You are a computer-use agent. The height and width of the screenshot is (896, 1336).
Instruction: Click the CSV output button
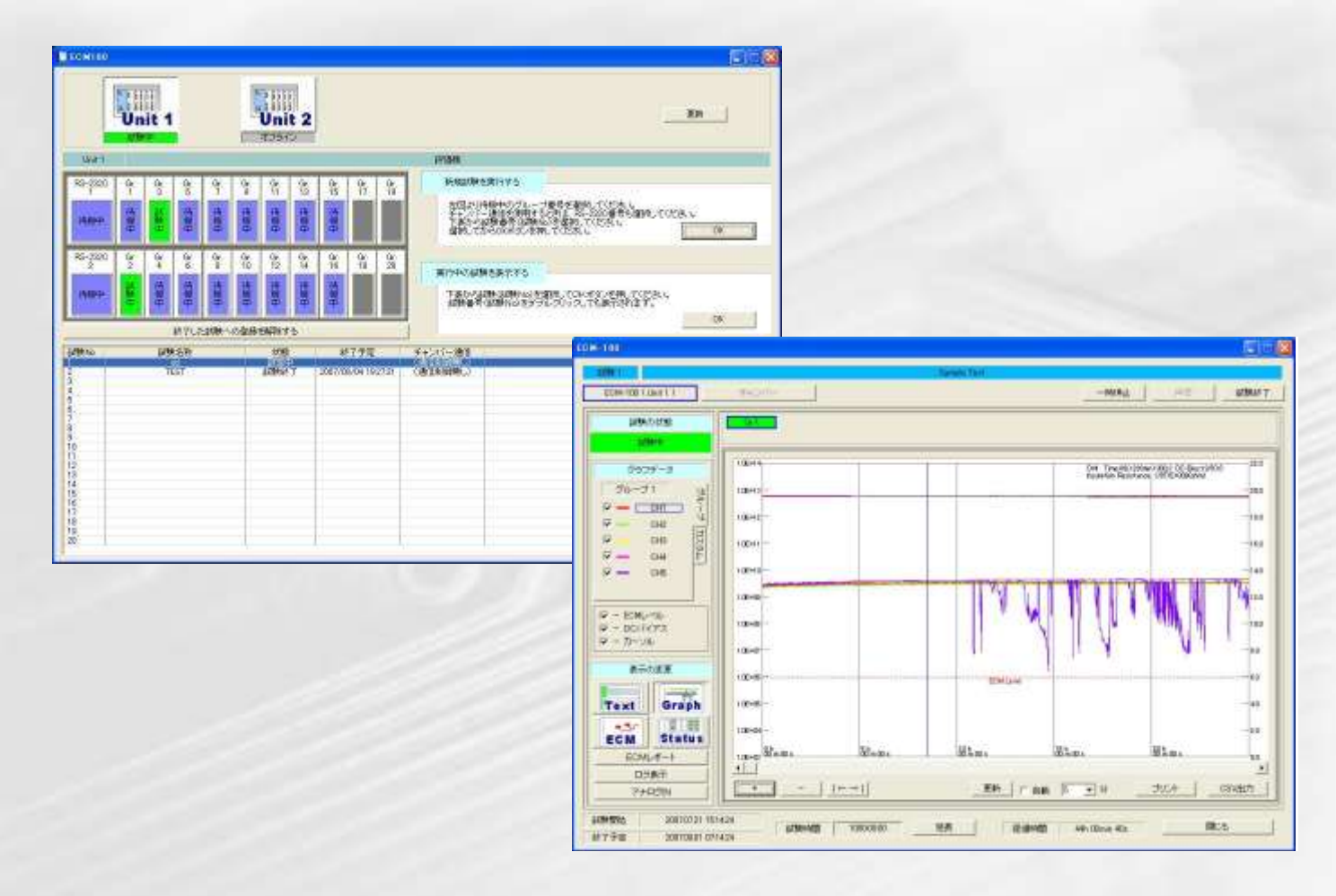click(1236, 788)
